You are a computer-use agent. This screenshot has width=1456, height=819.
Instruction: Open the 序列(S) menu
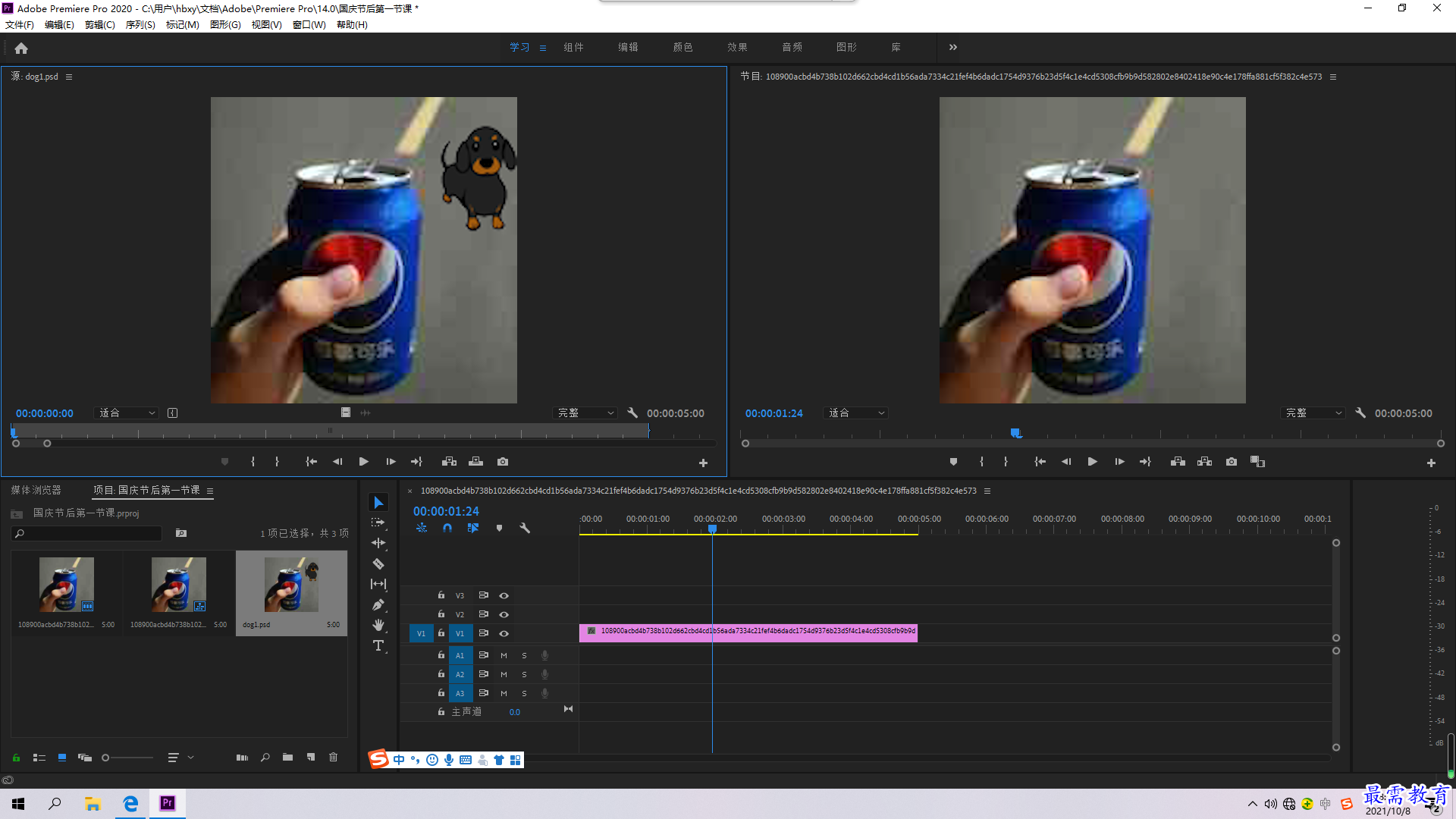(x=140, y=25)
